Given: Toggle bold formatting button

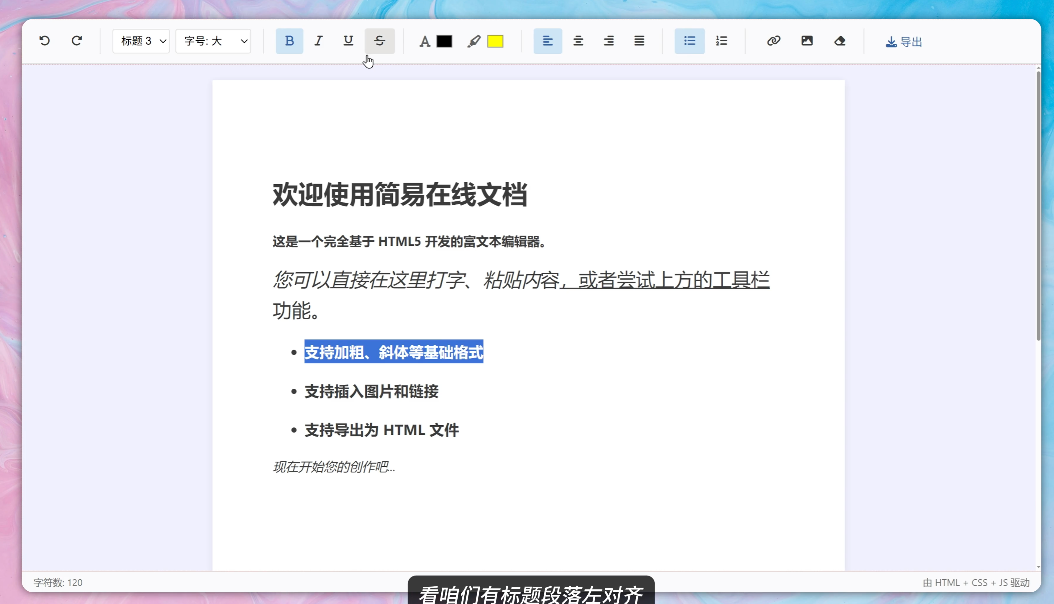Looking at the screenshot, I should click(x=290, y=41).
